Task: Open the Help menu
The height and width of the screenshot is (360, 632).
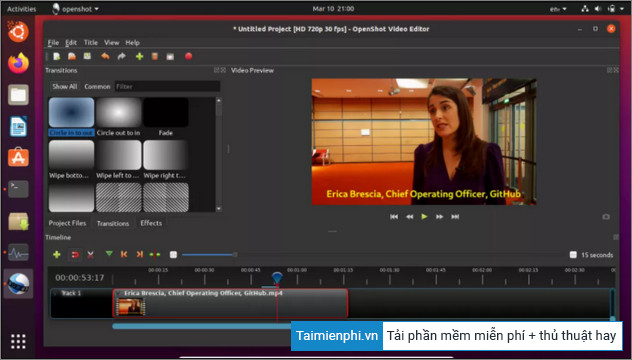Action: [x=132, y=43]
